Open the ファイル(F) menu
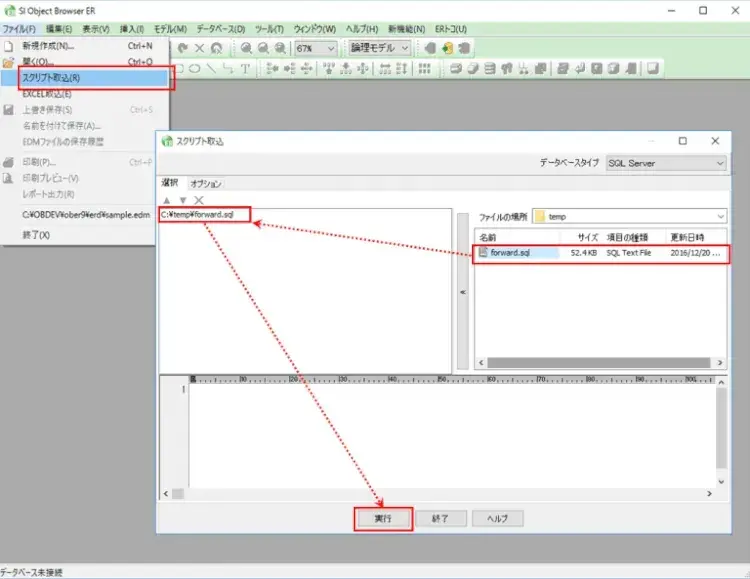The width and height of the screenshot is (750, 579). [19, 29]
